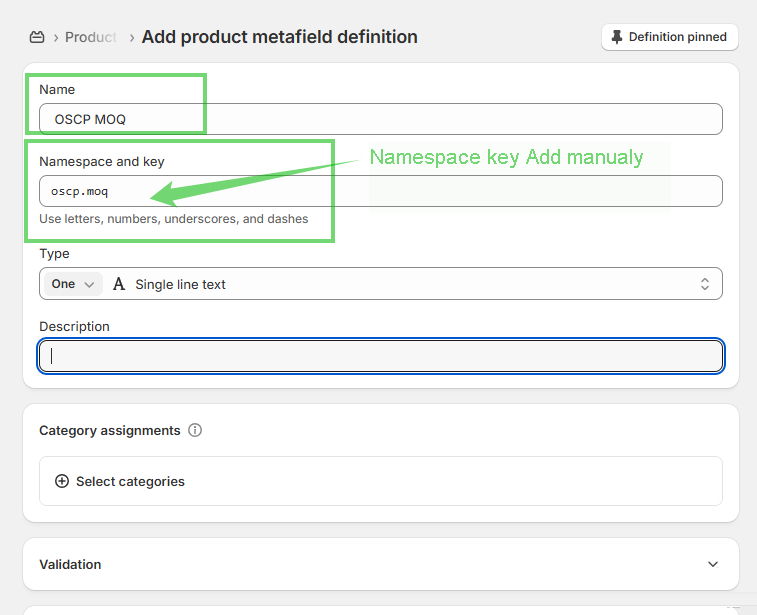The height and width of the screenshot is (615, 757).
Task: Open the settings home breadcrumb icon
Action: coord(37,37)
